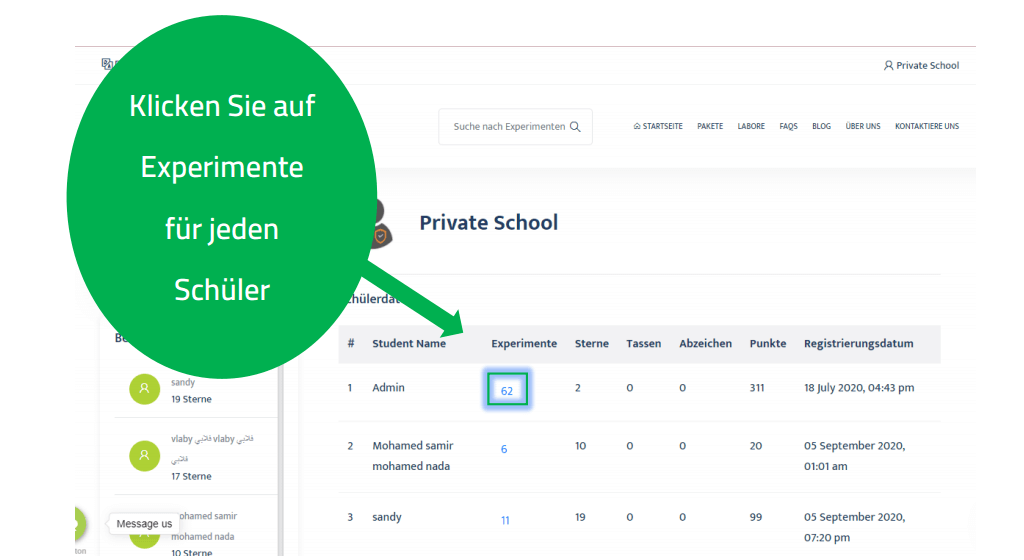
Task: Click the Message us chat bubble
Action: (144, 524)
